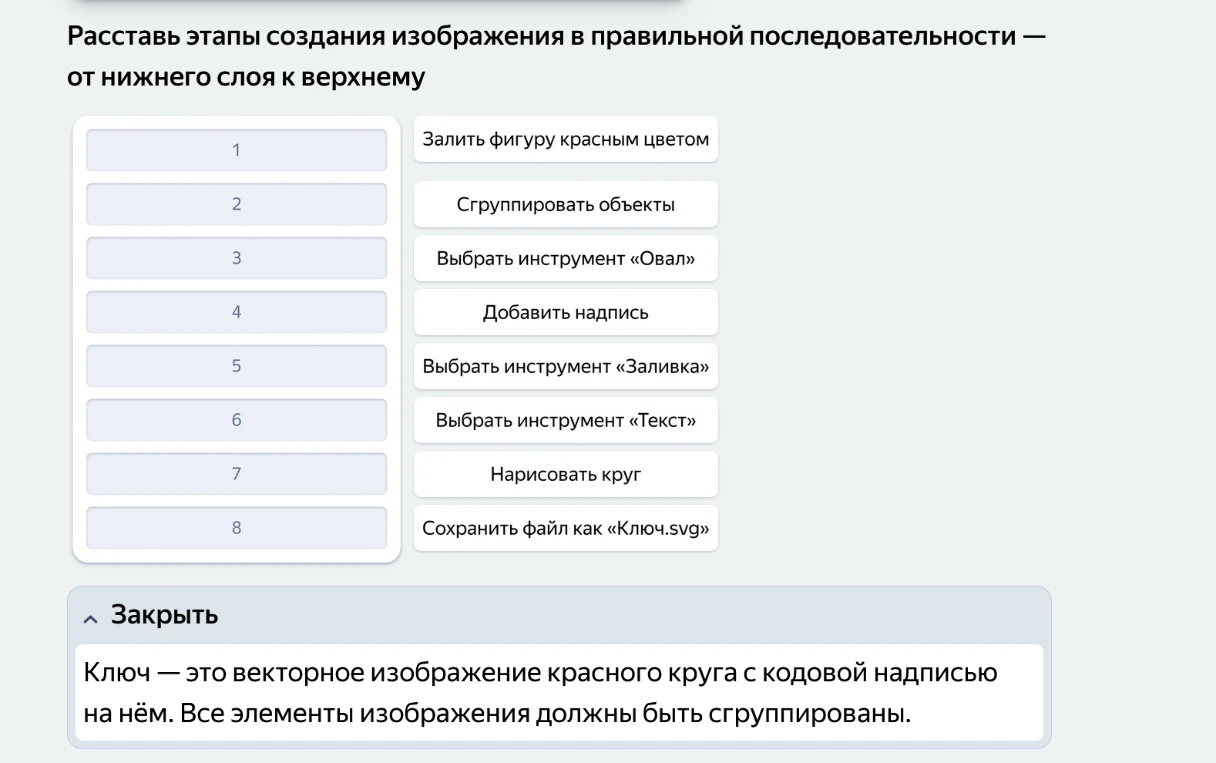Select slot number 6
Viewport: 1216px width, 763px height.
click(x=236, y=420)
